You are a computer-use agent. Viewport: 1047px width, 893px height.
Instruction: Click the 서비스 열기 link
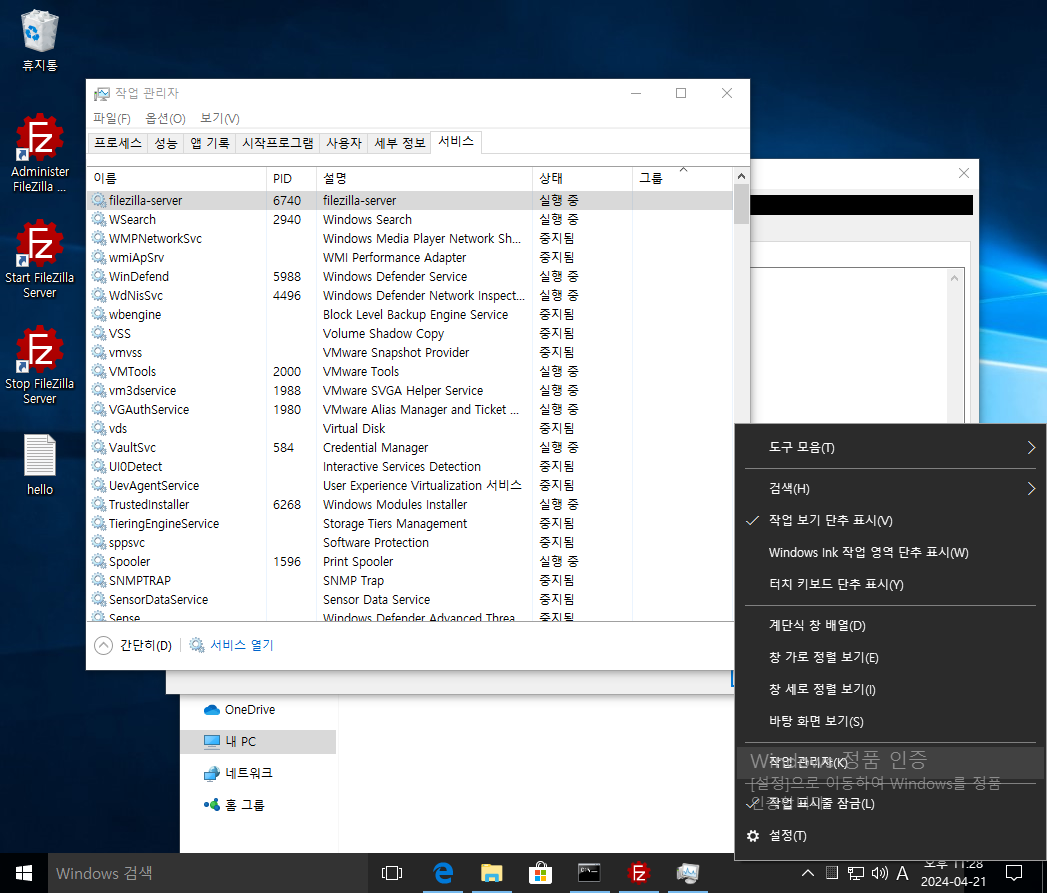242,645
